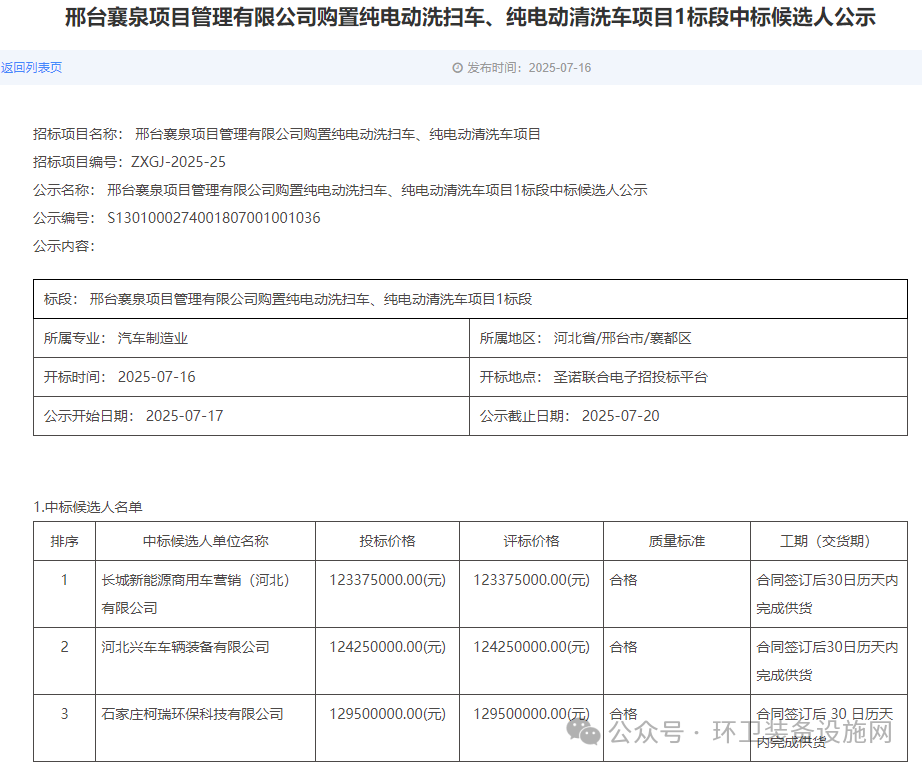The width and height of the screenshot is (922, 769).
Task: Click the 所属专业 汽车制造业 cell
Action: point(252,338)
